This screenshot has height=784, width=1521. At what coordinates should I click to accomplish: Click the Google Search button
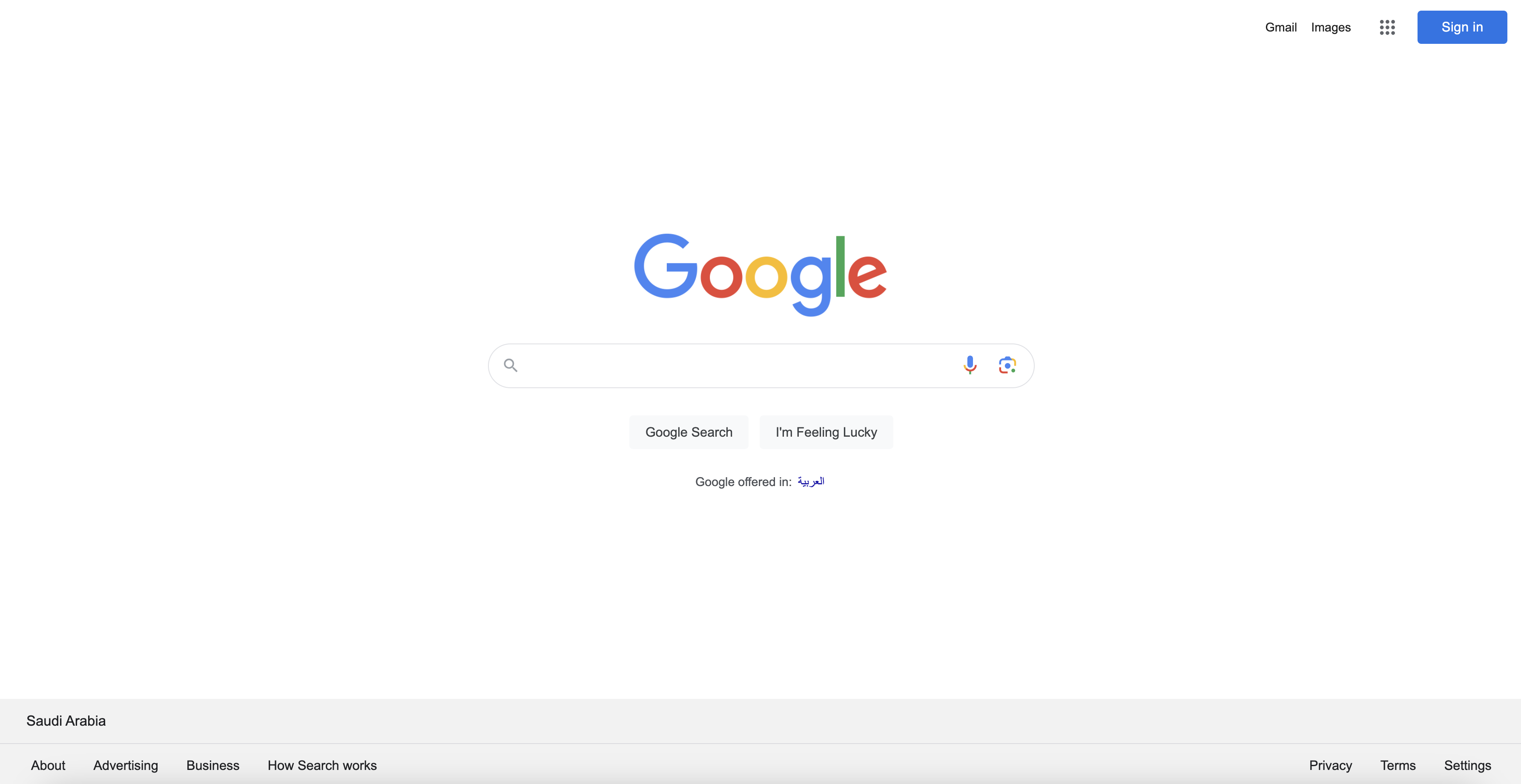pyautogui.click(x=689, y=432)
